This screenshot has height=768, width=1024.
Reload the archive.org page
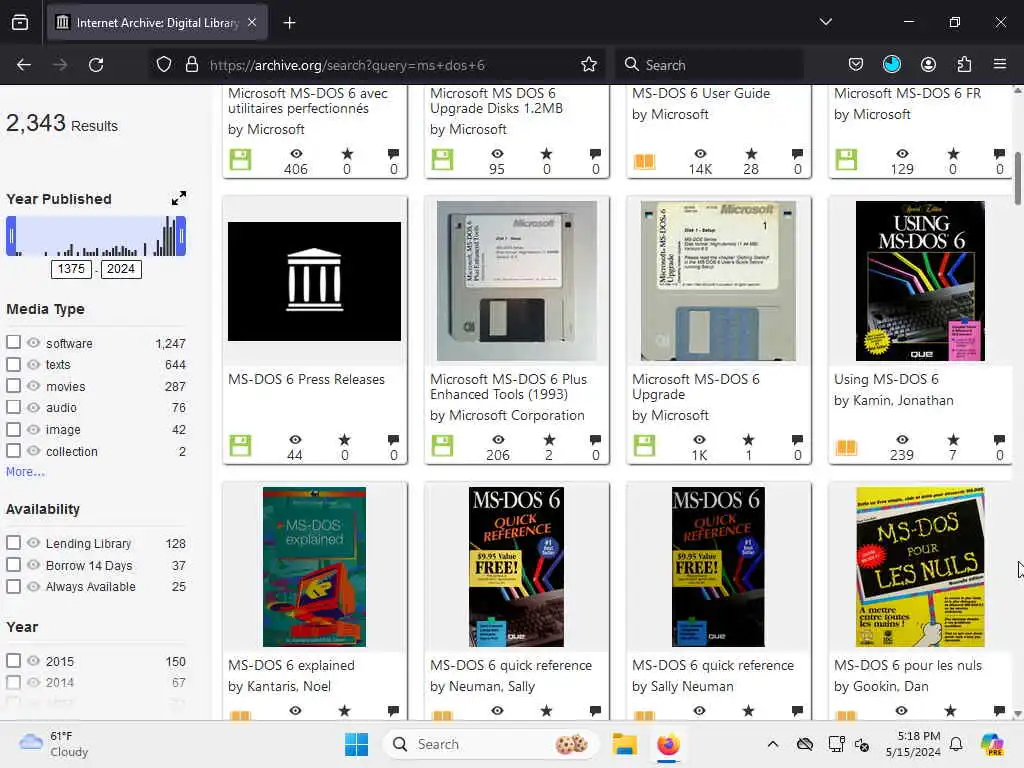pyautogui.click(x=96, y=65)
